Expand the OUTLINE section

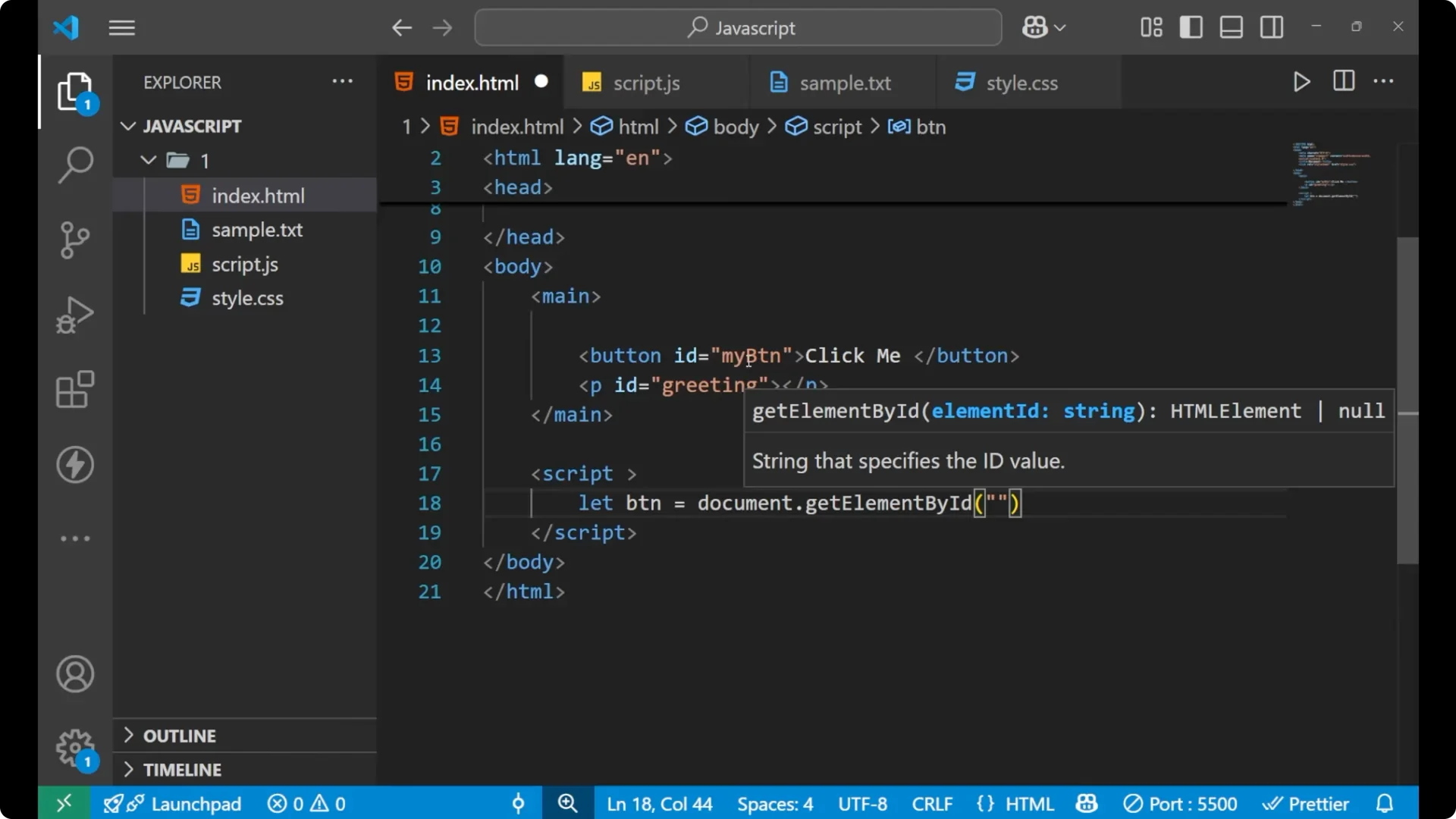click(169, 735)
